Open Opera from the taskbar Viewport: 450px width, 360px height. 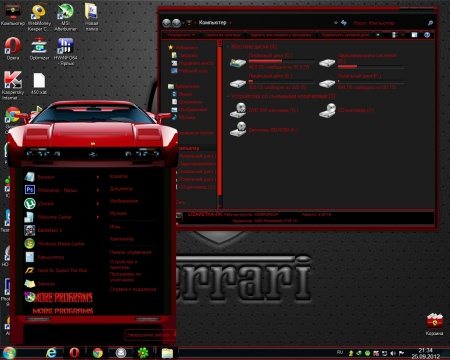point(74,353)
